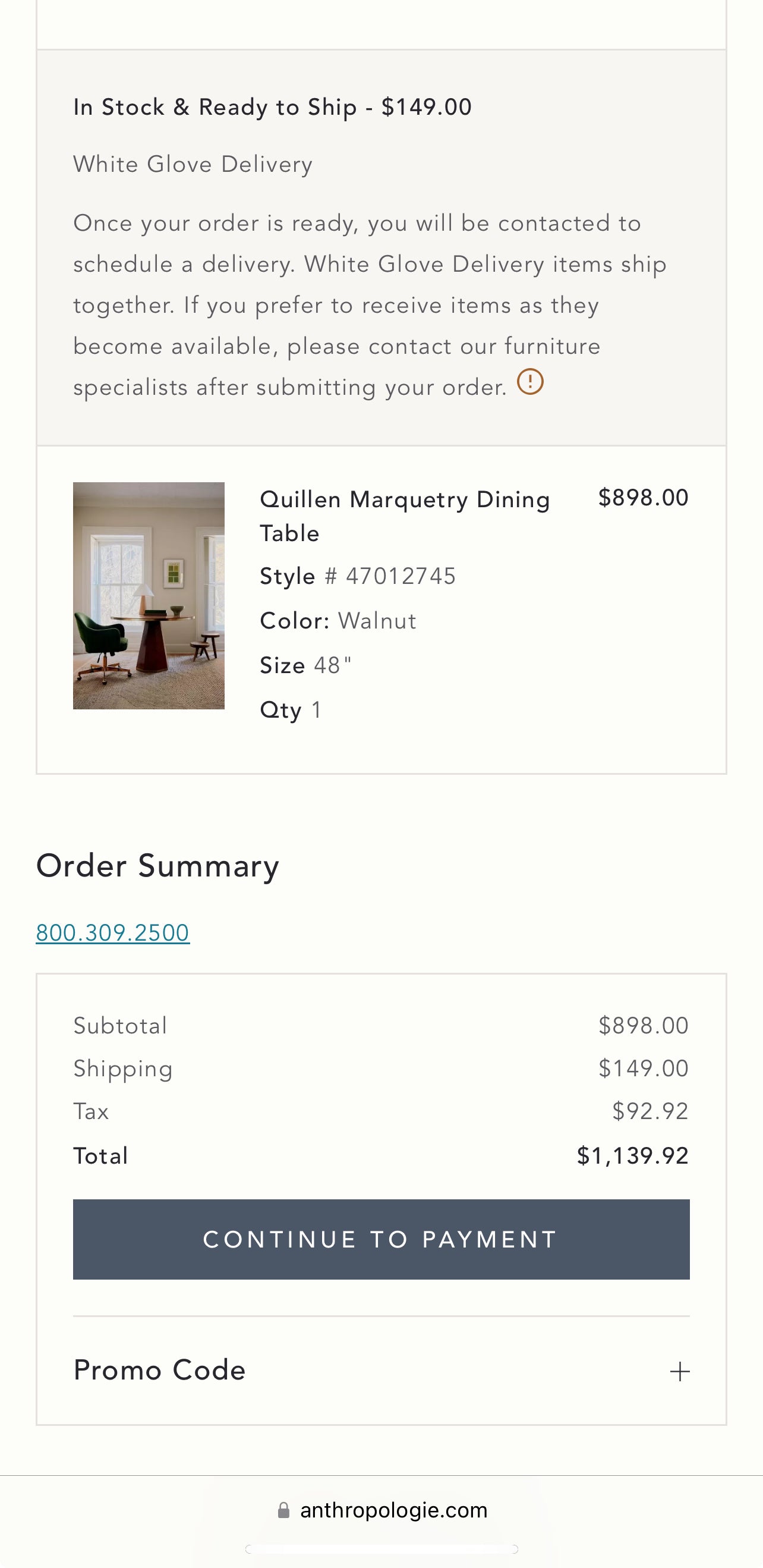Click the Qty 1 detail

(x=291, y=710)
